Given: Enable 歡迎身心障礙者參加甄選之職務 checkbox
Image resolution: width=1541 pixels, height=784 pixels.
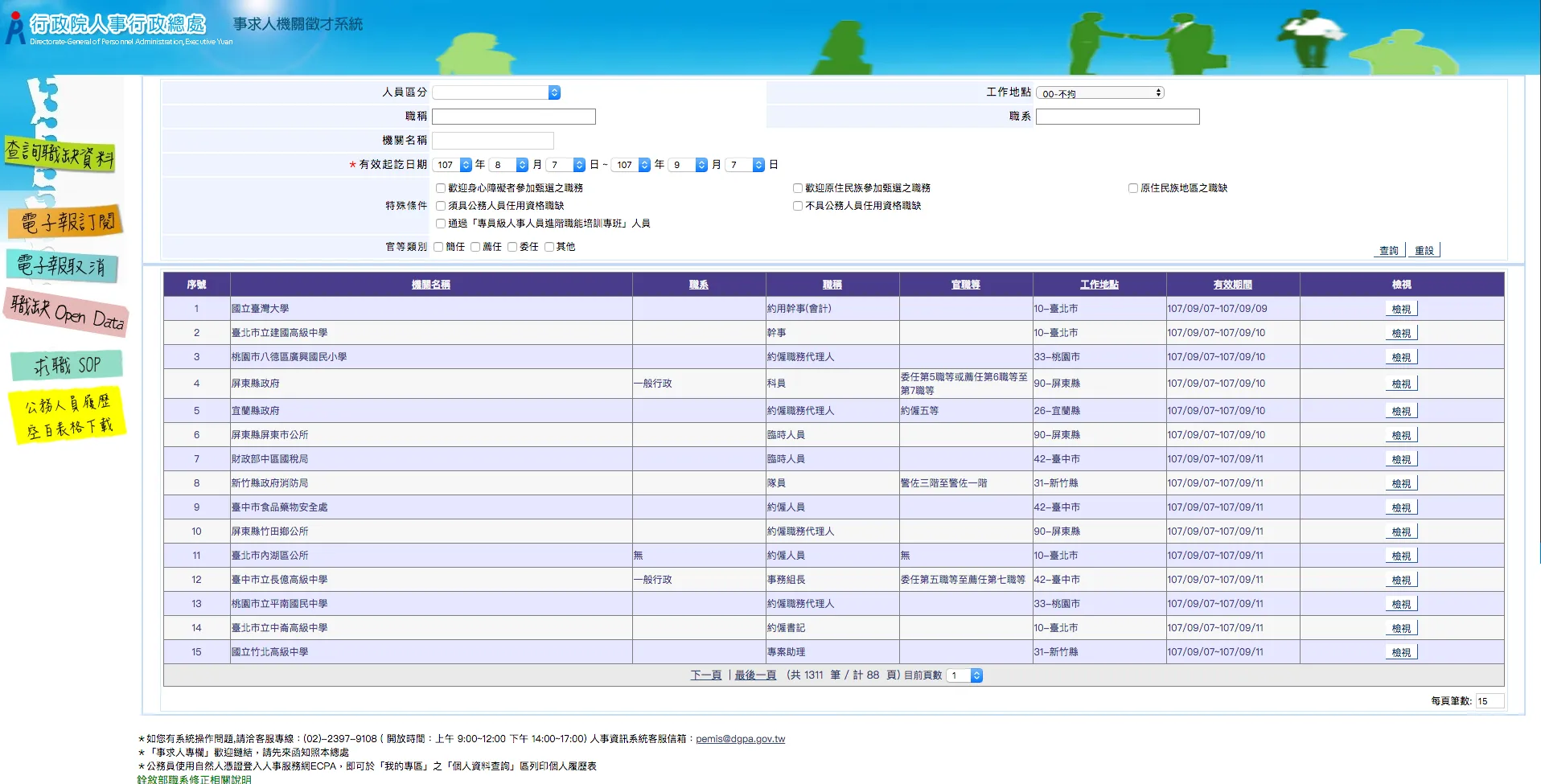Looking at the screenshot, I should click(440, 187).
